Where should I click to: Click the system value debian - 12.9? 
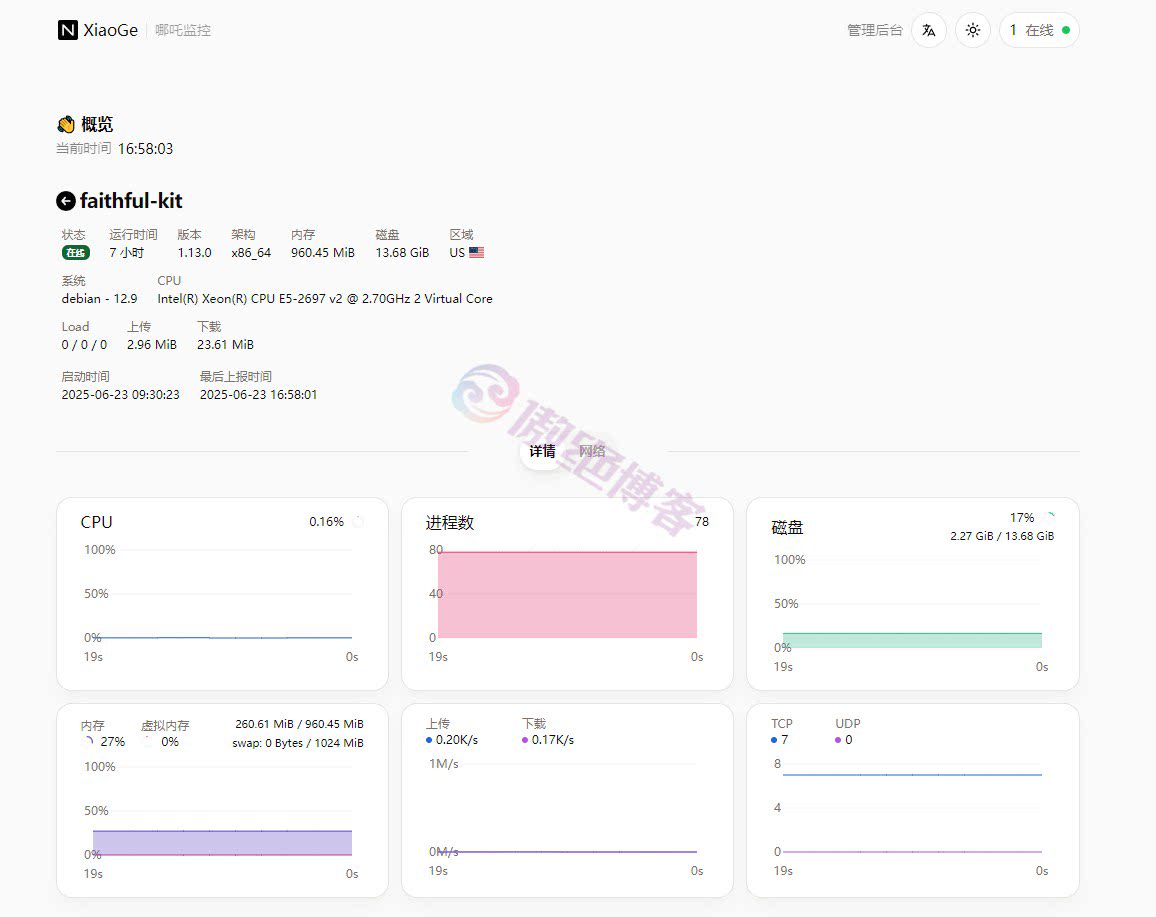click(100, 299)
